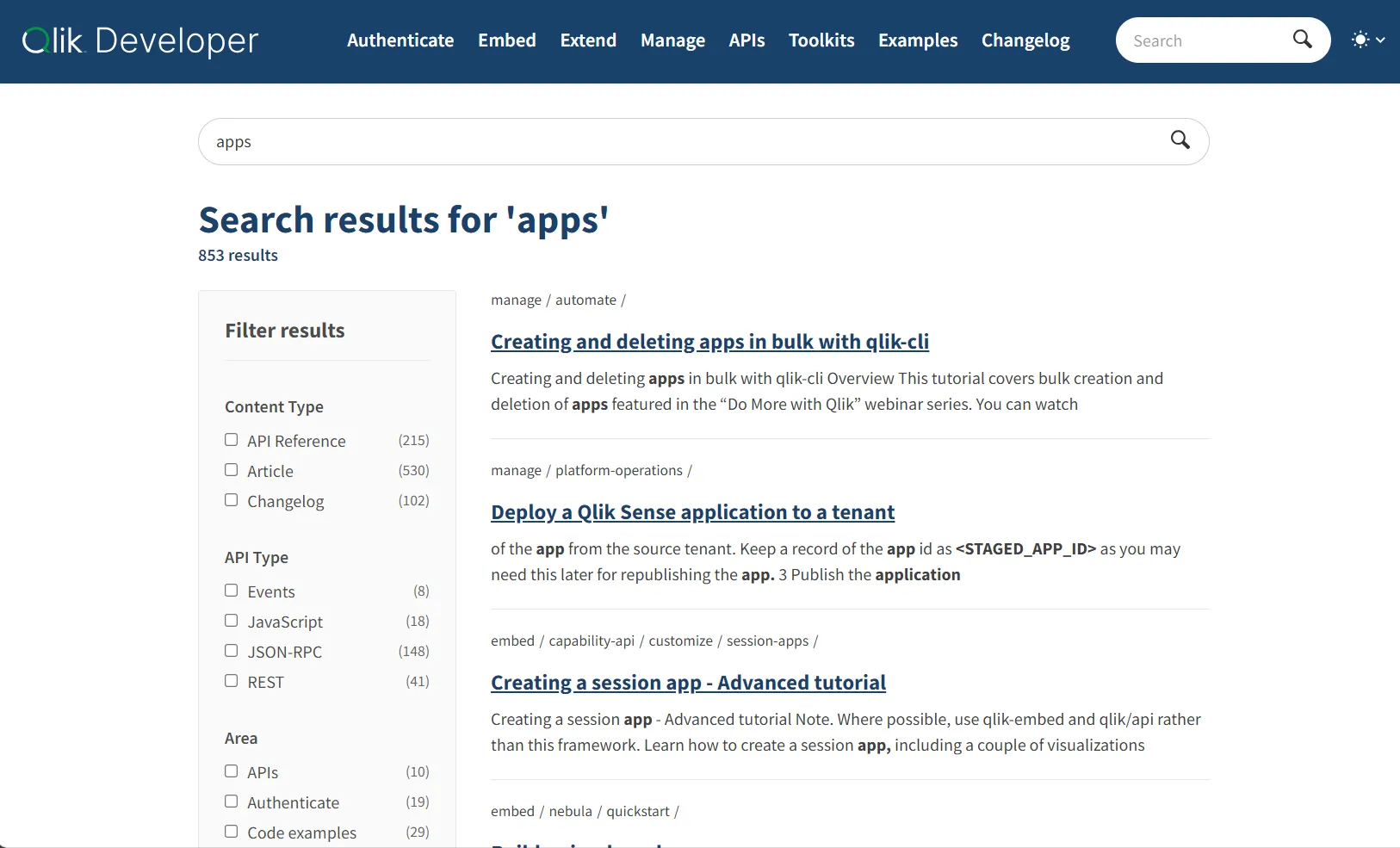Enable the JSON-RPC API type filter
The image size is (1400, 848).
coord(230,650)
